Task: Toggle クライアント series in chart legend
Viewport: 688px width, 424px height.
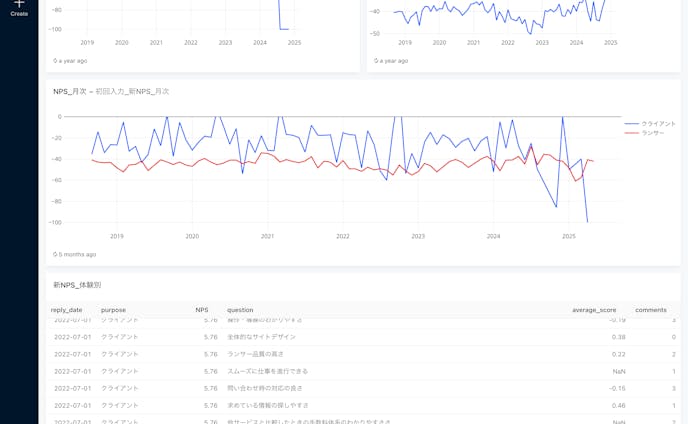Action: (658, 124)
